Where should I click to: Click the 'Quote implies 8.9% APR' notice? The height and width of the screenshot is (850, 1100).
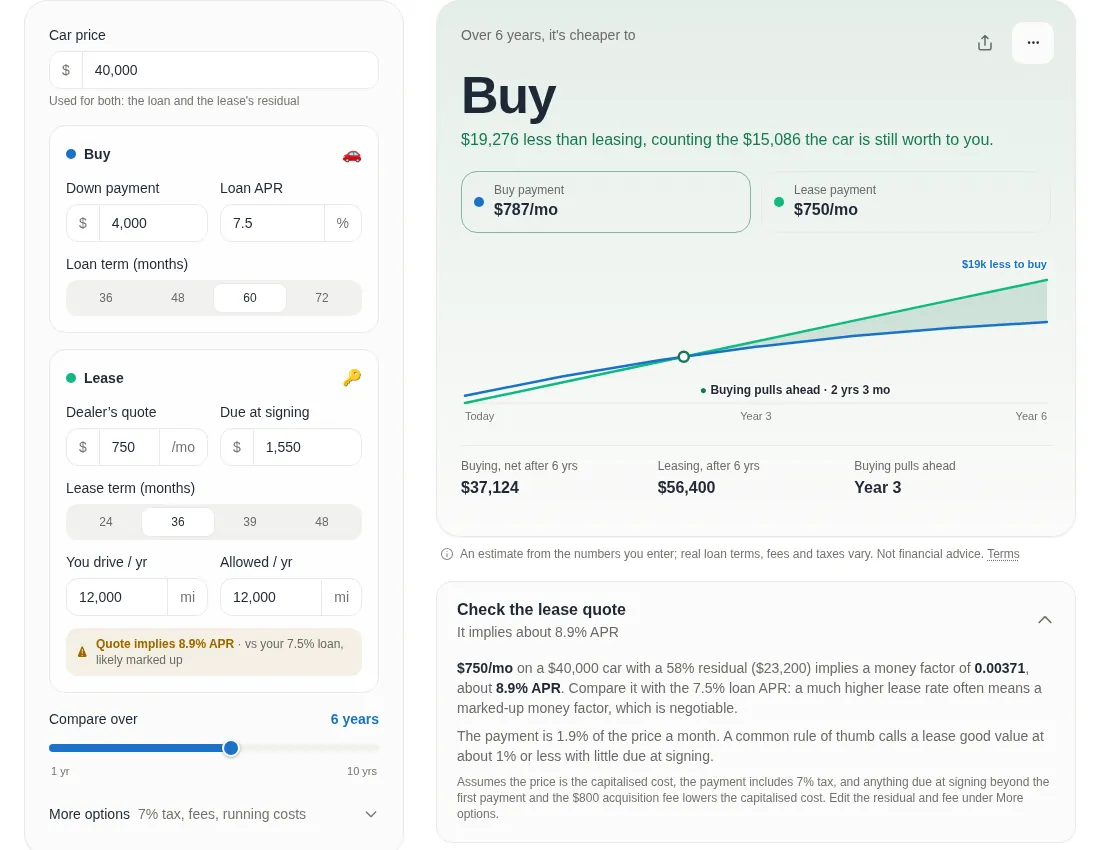213,652
